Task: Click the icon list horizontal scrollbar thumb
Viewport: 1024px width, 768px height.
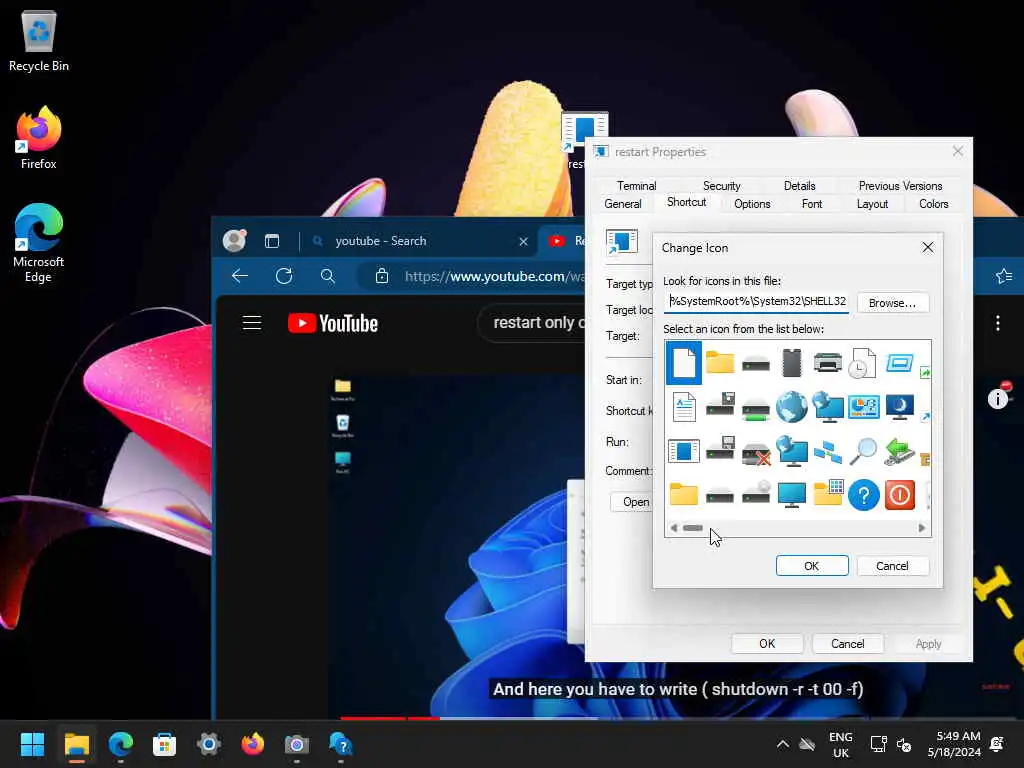Action: (693, 528)
